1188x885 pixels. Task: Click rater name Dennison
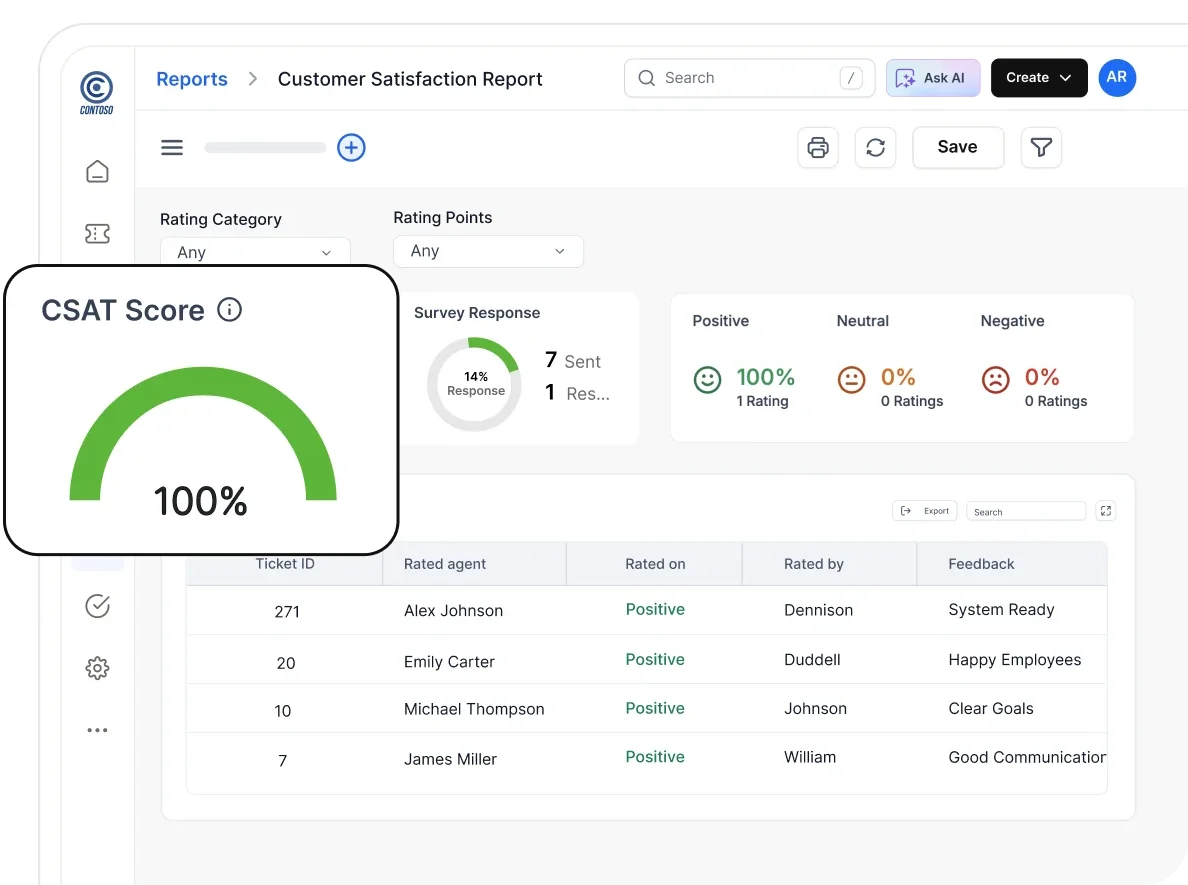[x=818, y=610]
